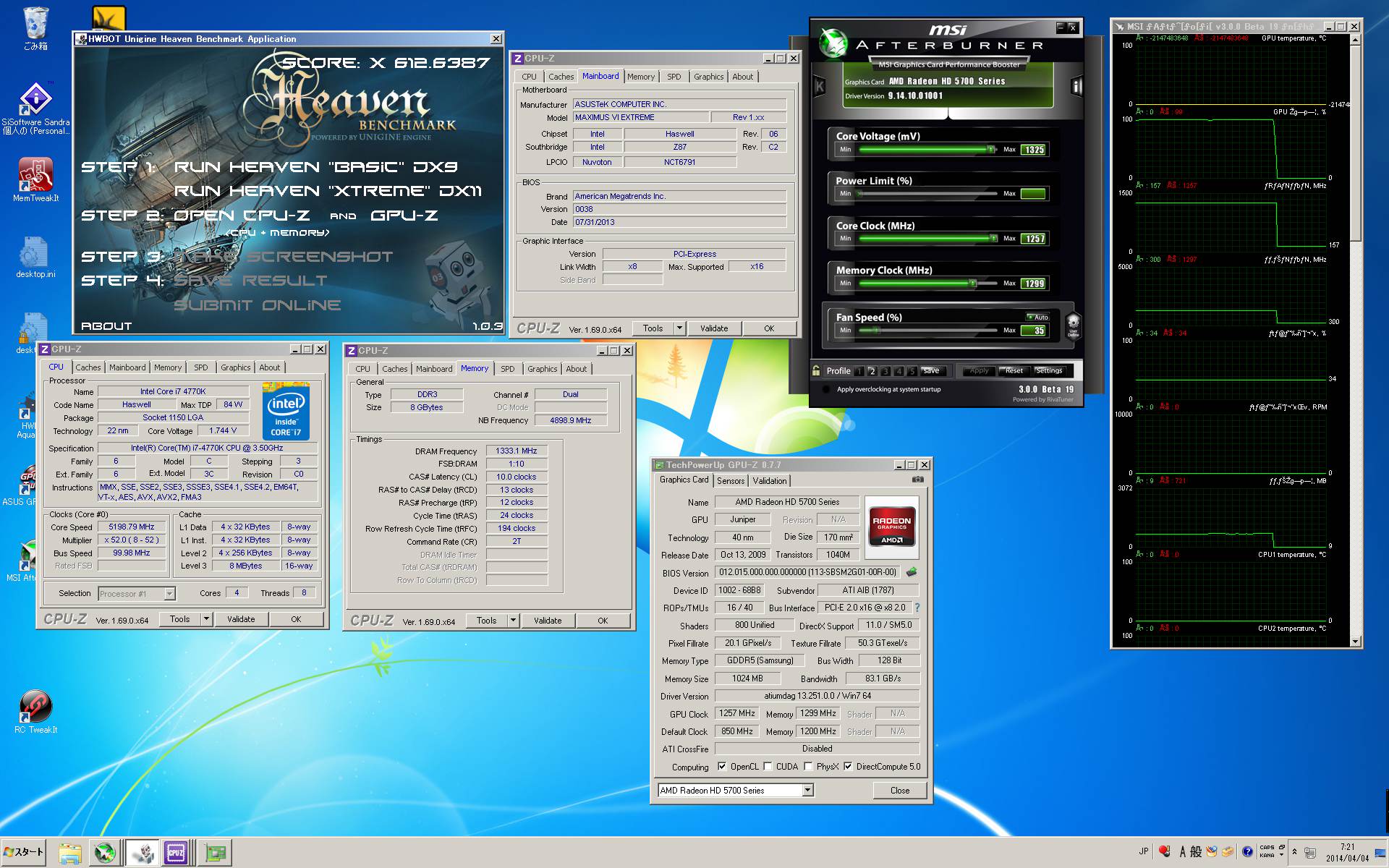Open Caches tab in CPU-Z CPU window
The width and height of the screenshot is (1389, 868).
click(88, 367)
